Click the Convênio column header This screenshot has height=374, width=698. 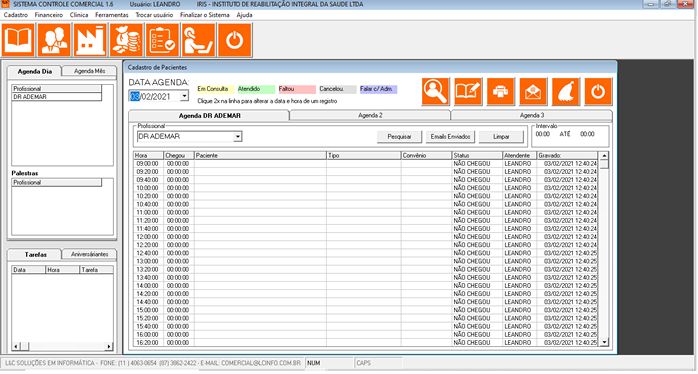pyautogui.click(x=426, y=155)
